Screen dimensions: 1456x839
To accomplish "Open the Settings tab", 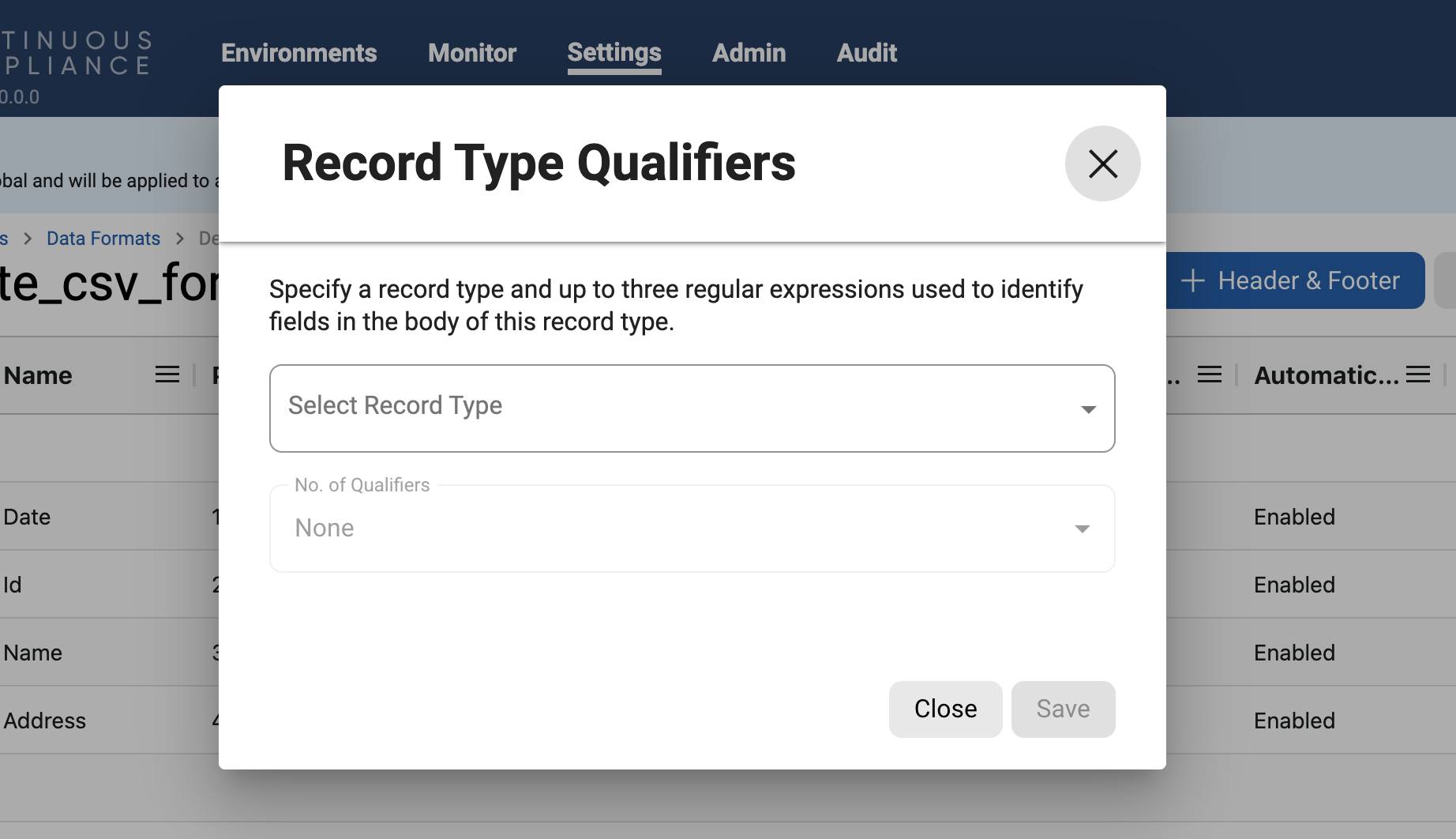I will point(614,53).
